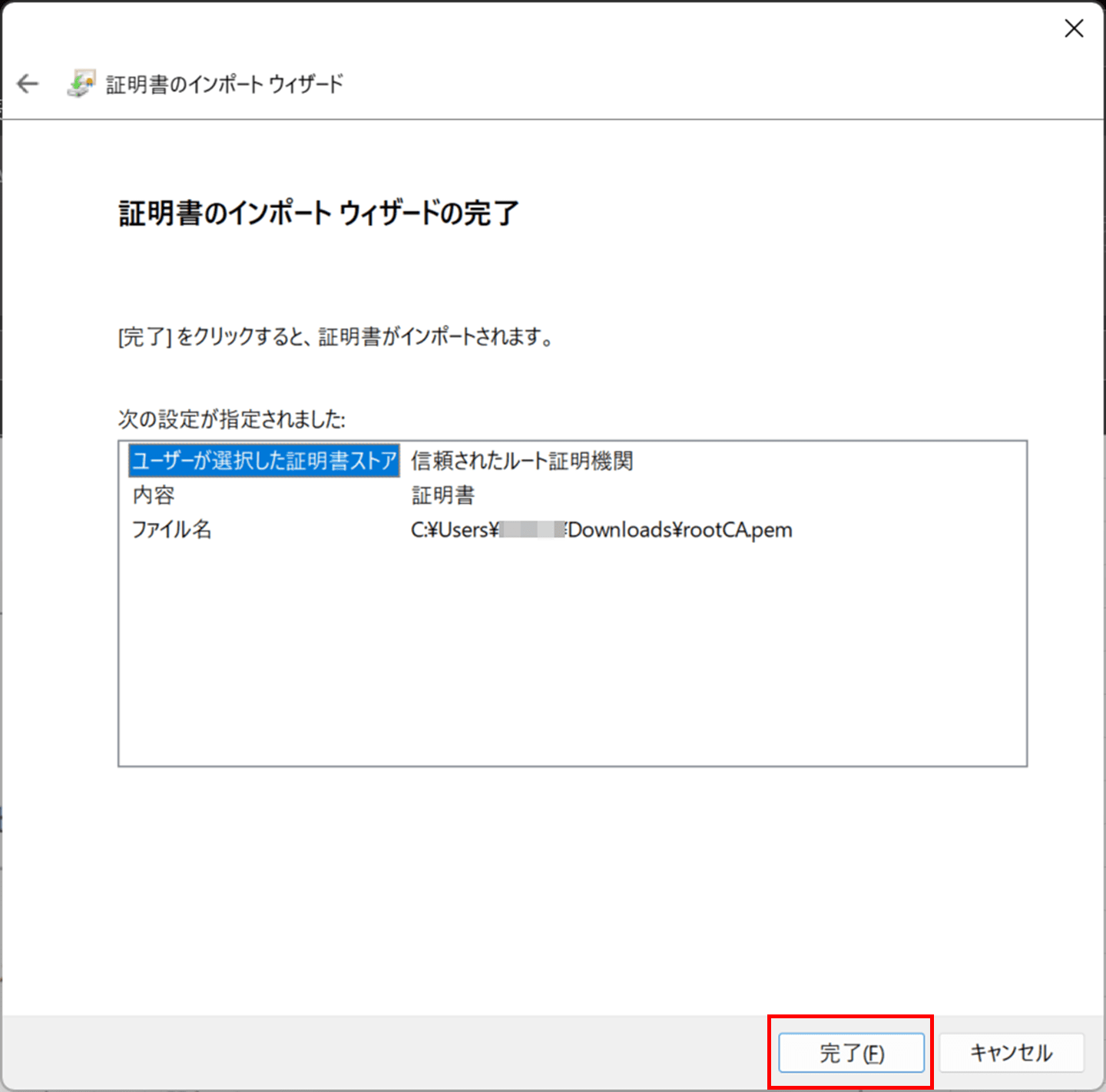Click the back arrow to return to previous step

pyautogui.click(x=28, y=84)
